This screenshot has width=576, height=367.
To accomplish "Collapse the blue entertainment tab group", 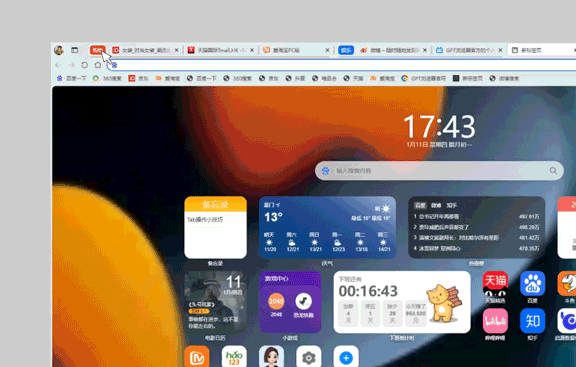I will [x=346, y=50].
